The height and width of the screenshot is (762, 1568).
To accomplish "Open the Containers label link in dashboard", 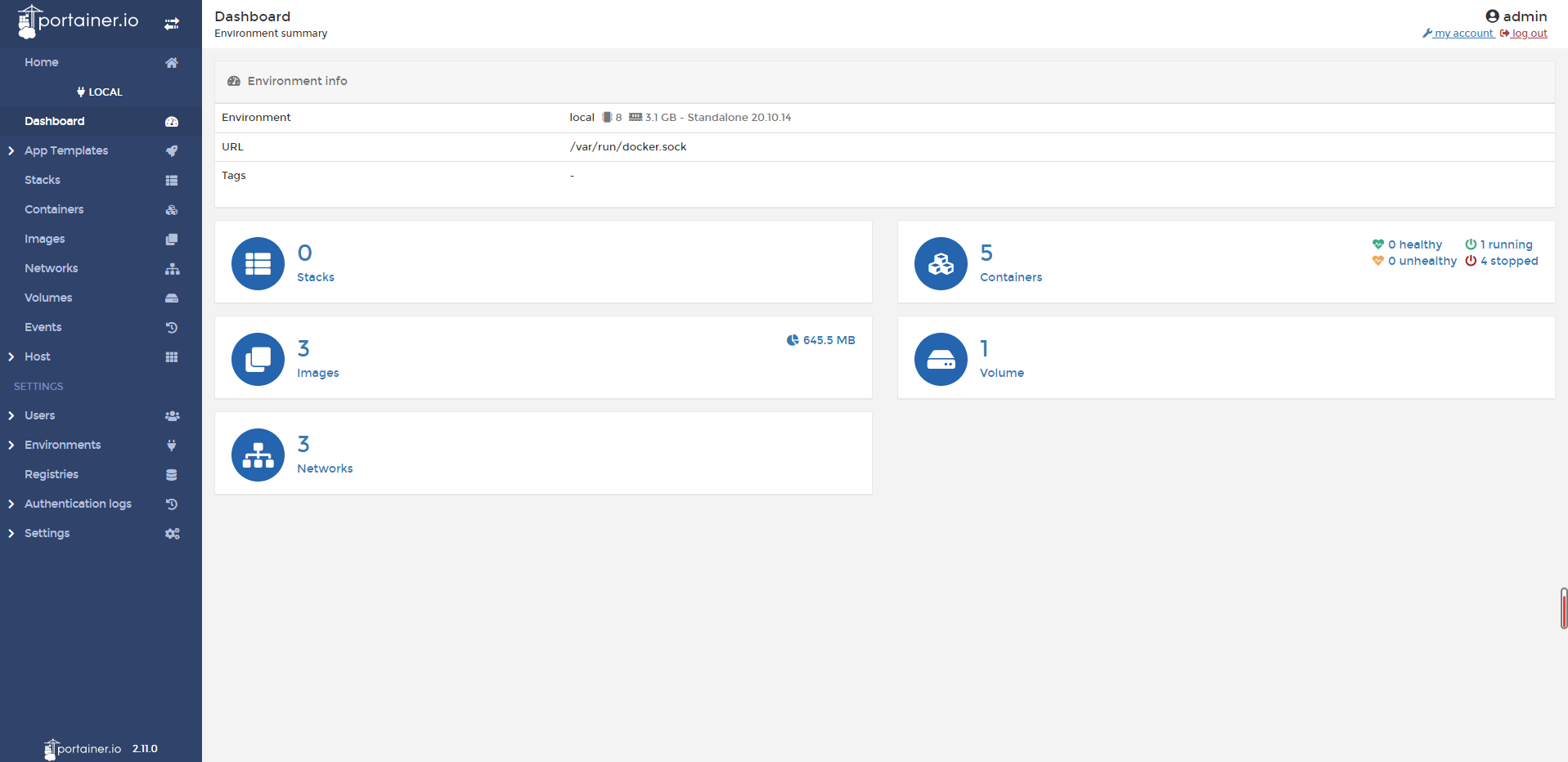I will [x=1011, y=277].
